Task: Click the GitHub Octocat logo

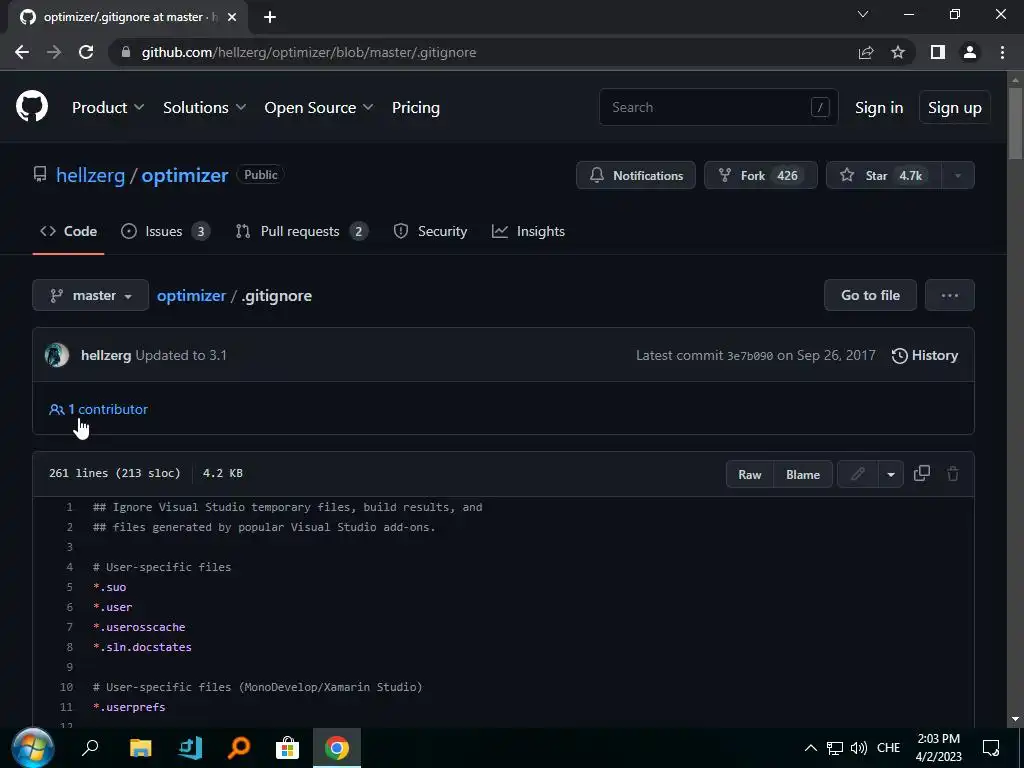Action: point(32,106)
